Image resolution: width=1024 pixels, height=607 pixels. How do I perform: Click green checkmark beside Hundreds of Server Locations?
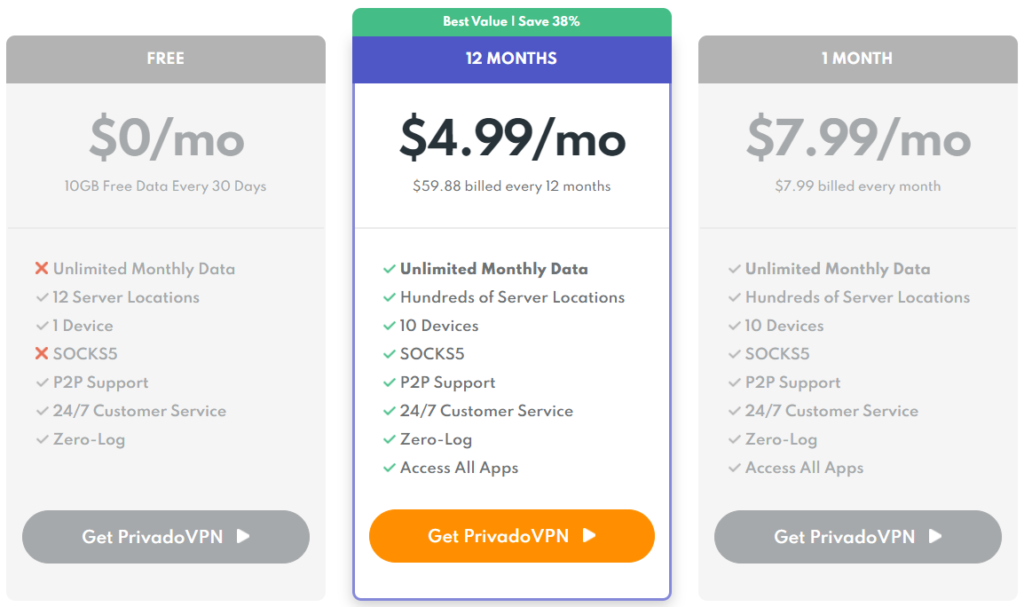pyautogui.click(x=389, y=297)
